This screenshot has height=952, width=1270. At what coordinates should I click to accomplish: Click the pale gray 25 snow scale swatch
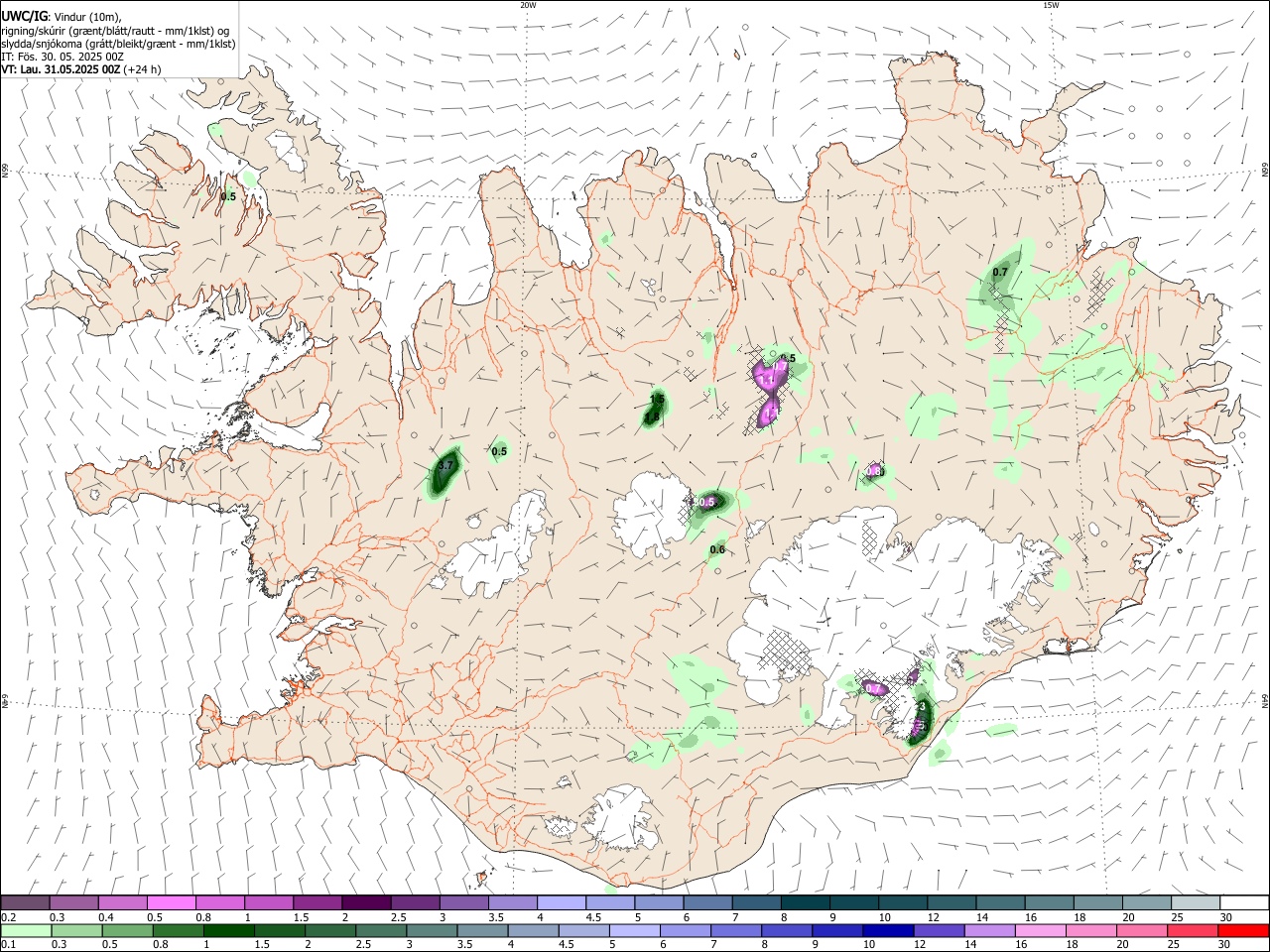coord(1196,902)
